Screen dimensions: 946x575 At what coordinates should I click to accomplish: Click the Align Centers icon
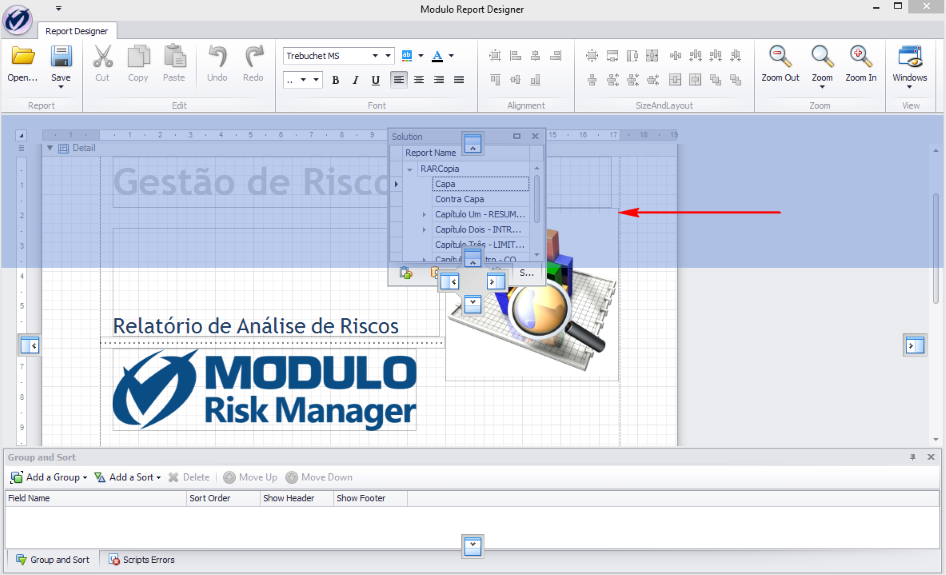[x=535, y=56]
